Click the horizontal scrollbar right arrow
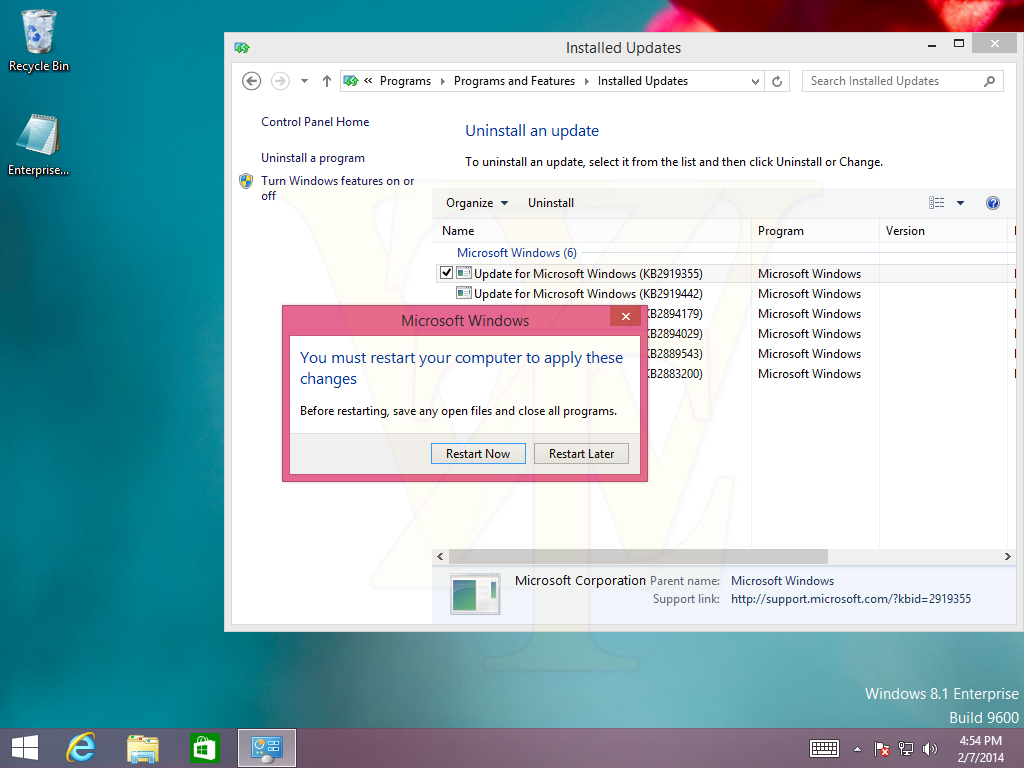Viewport: 1024px width, 768px height. pyautogui.click(x=1008, y=556)
